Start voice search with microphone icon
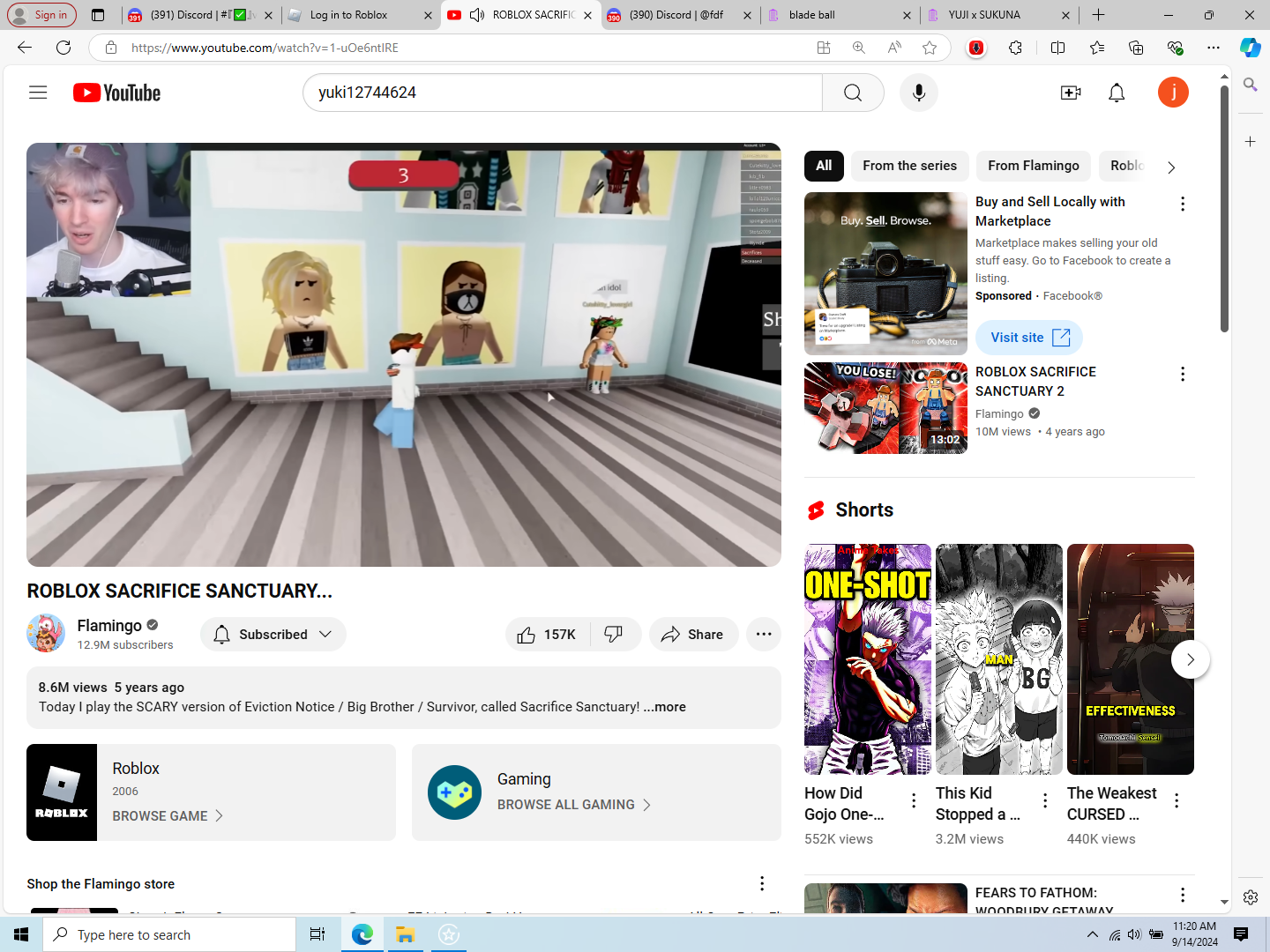1270x952 pixels. [x=919, y=93]
